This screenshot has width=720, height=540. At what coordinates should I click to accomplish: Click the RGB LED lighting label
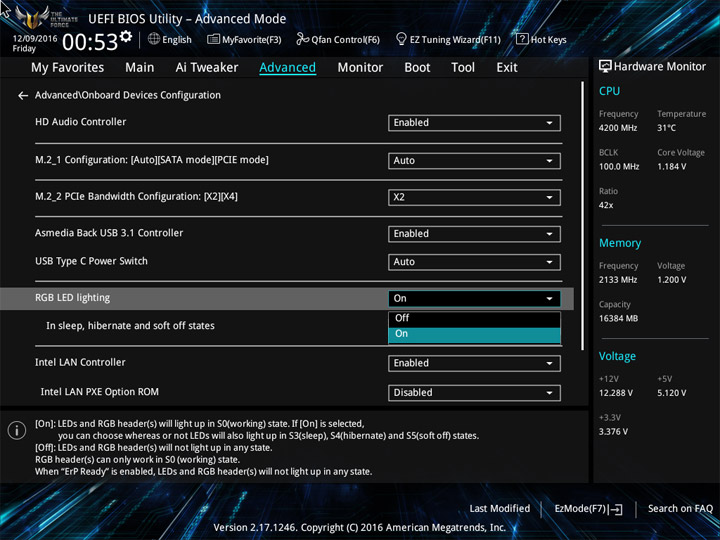[x=73, y=298]
